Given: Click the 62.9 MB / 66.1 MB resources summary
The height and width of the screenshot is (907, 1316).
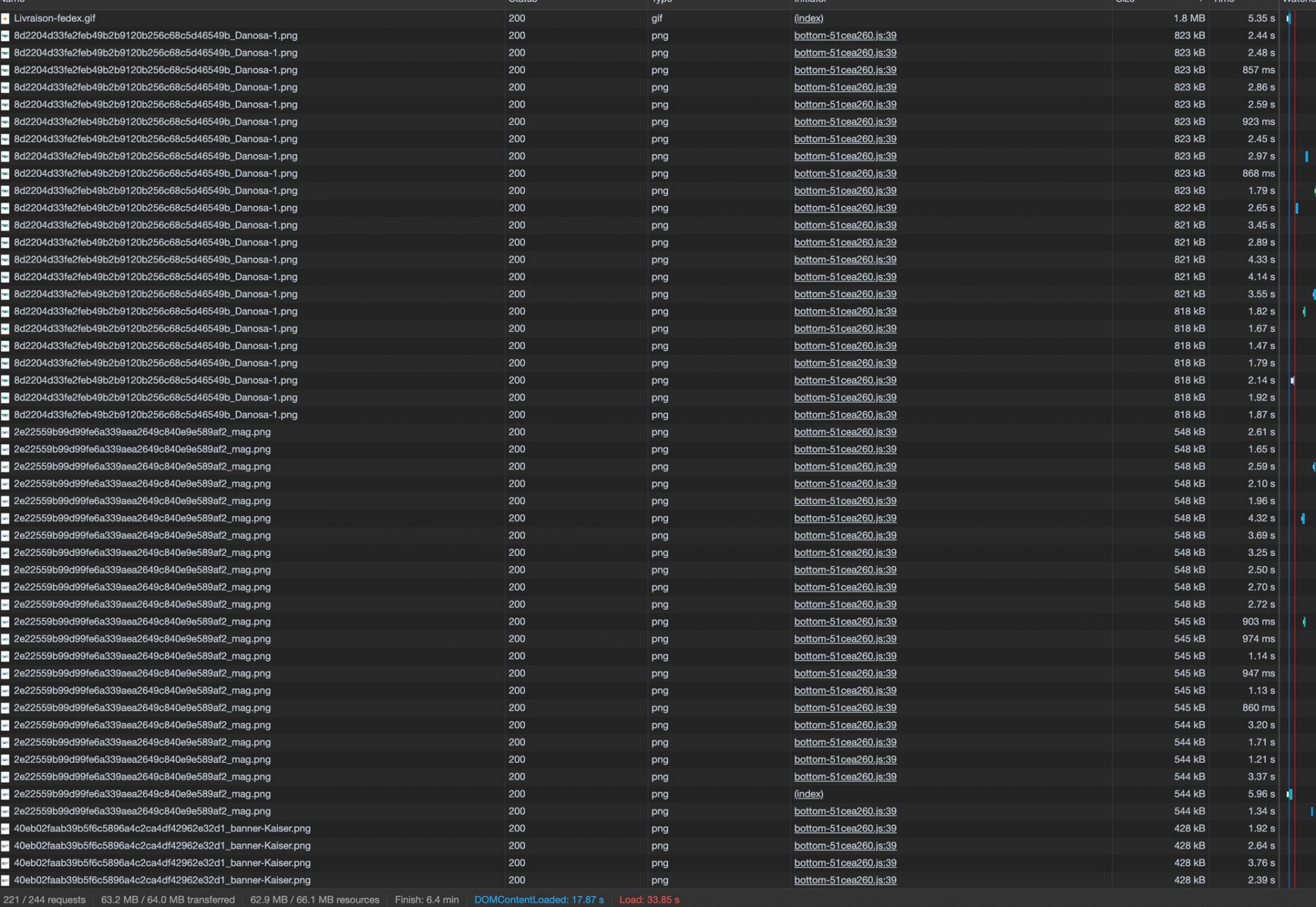Looking at the screenshot, I should click(315, 899).
